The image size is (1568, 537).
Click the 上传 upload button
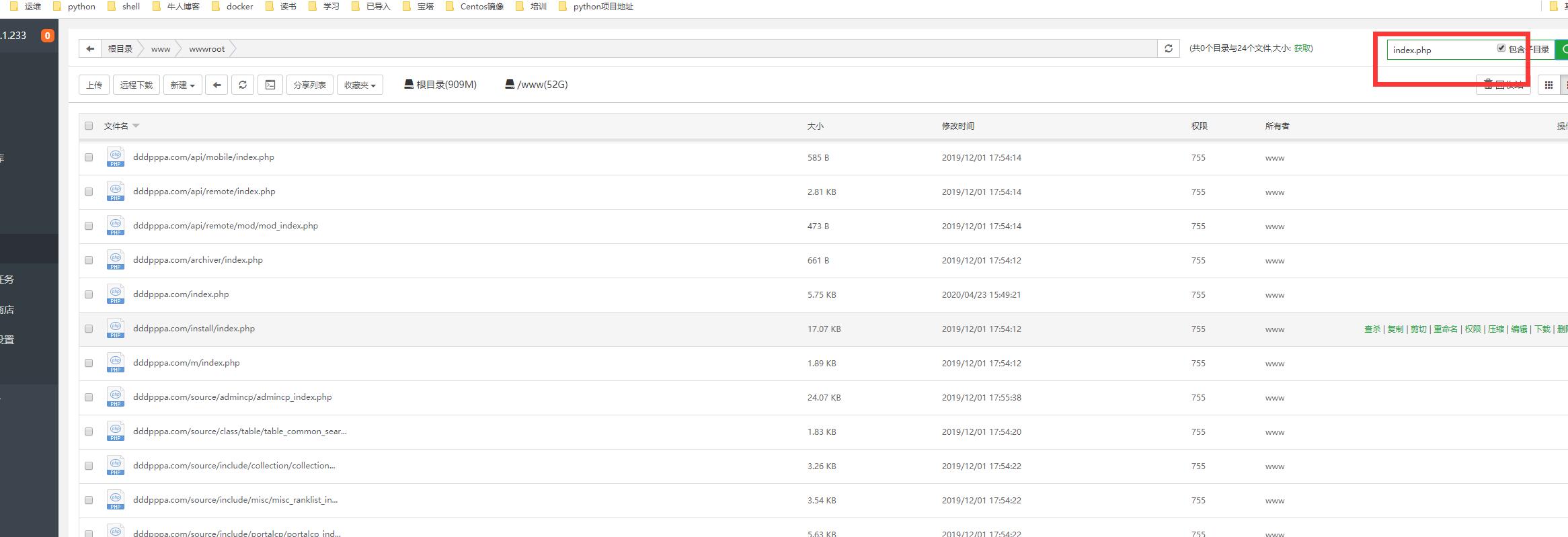(94, 85)
